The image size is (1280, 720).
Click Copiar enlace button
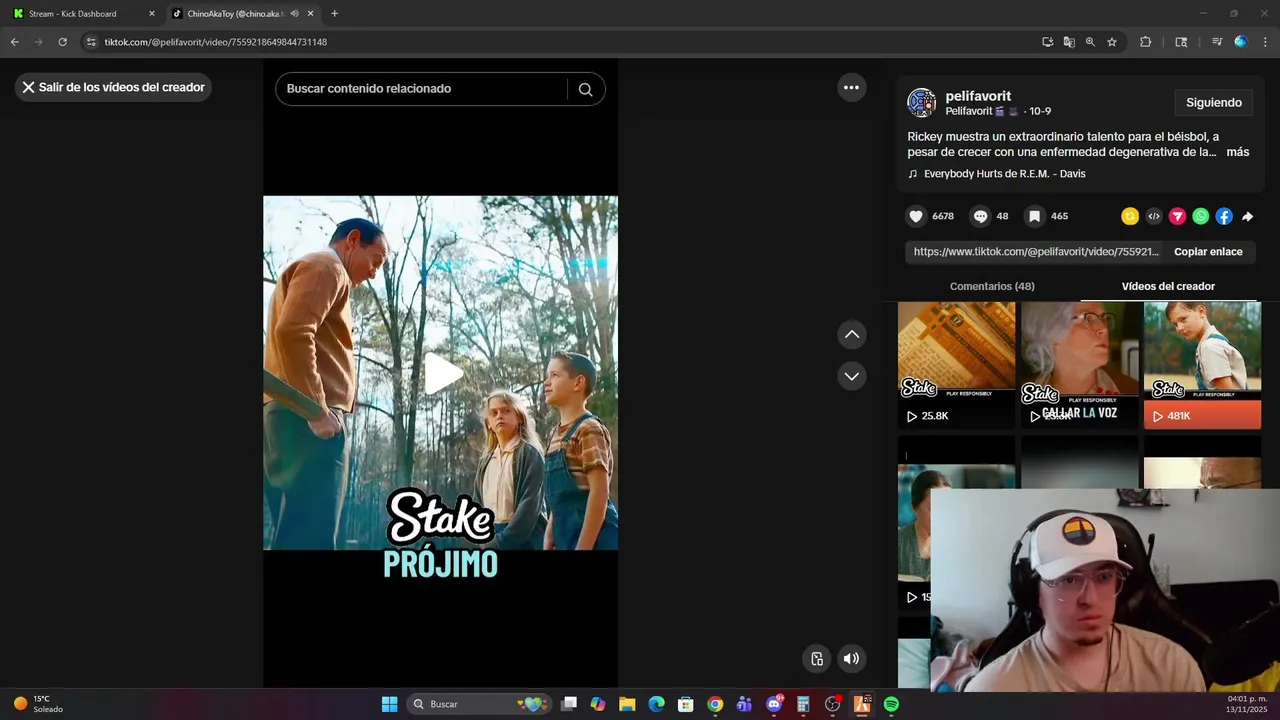point(1208,252)
